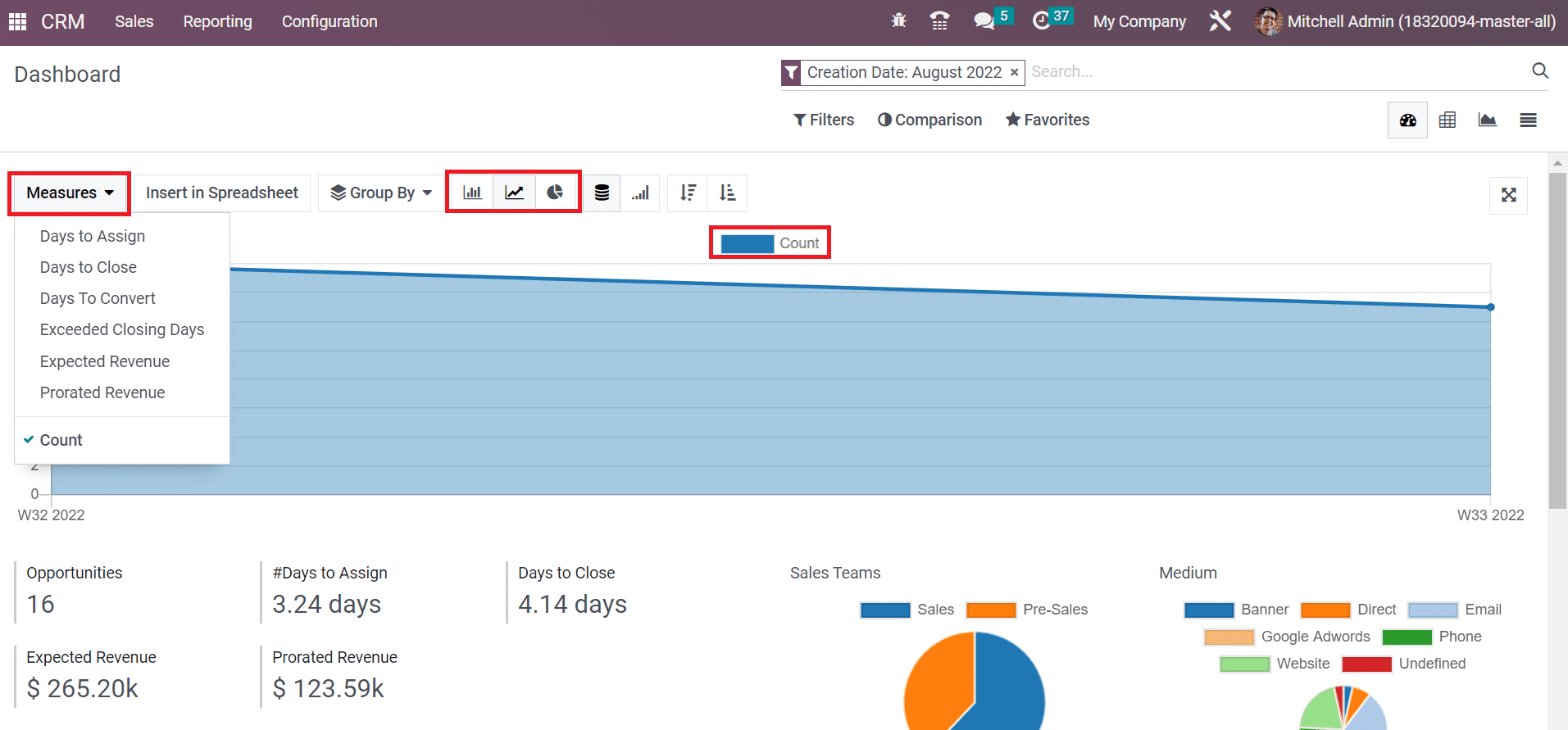1568x730 pixels.
Task: Select Exceeded Closing Days measure
Action: click(x=122, y=329)
